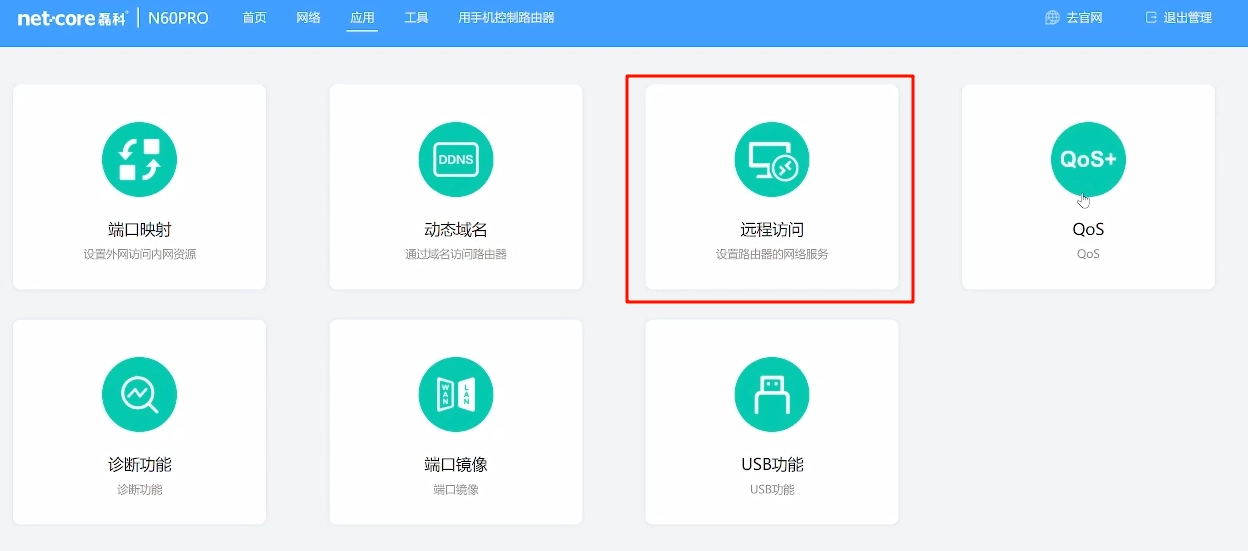Click the logout icon beside 退出管理
Screen dimensions: 1248x551
click(x=1151, y=18)
